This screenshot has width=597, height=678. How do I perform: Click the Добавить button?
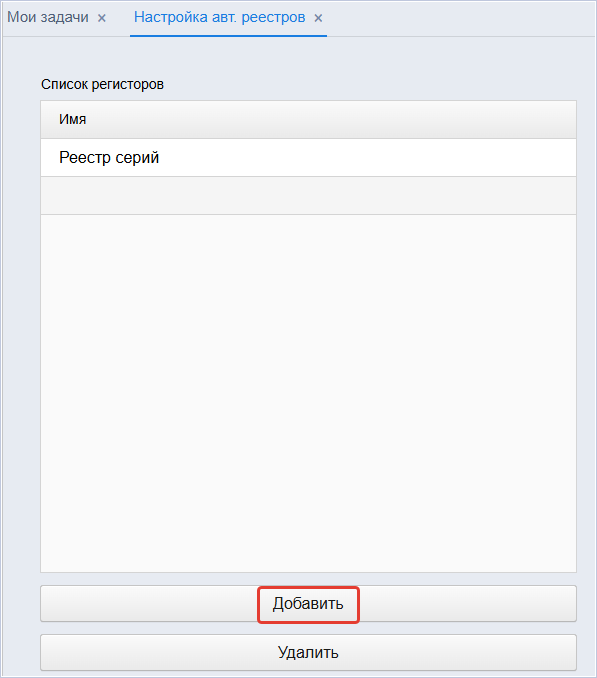[x=308, y=604]
